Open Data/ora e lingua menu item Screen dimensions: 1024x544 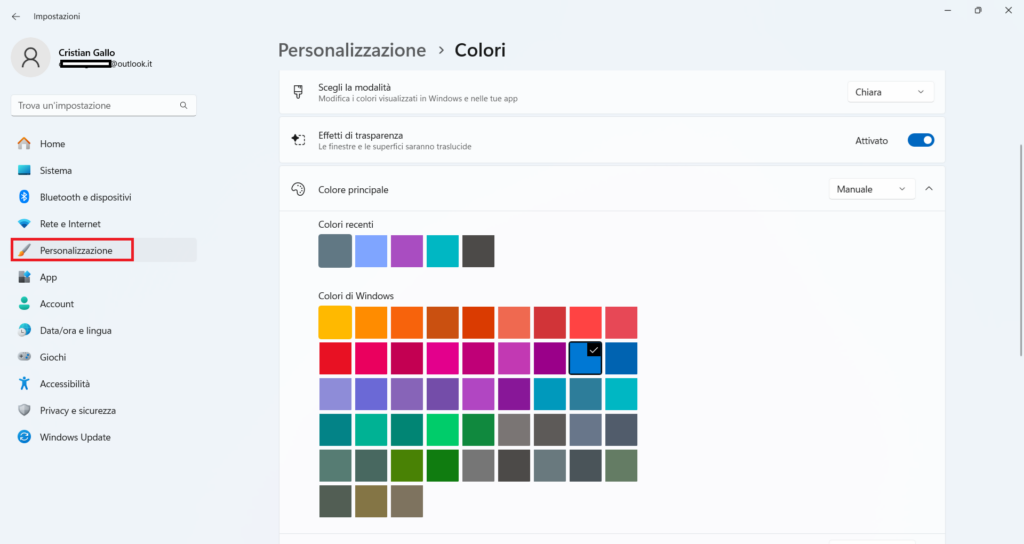point(75,330)
